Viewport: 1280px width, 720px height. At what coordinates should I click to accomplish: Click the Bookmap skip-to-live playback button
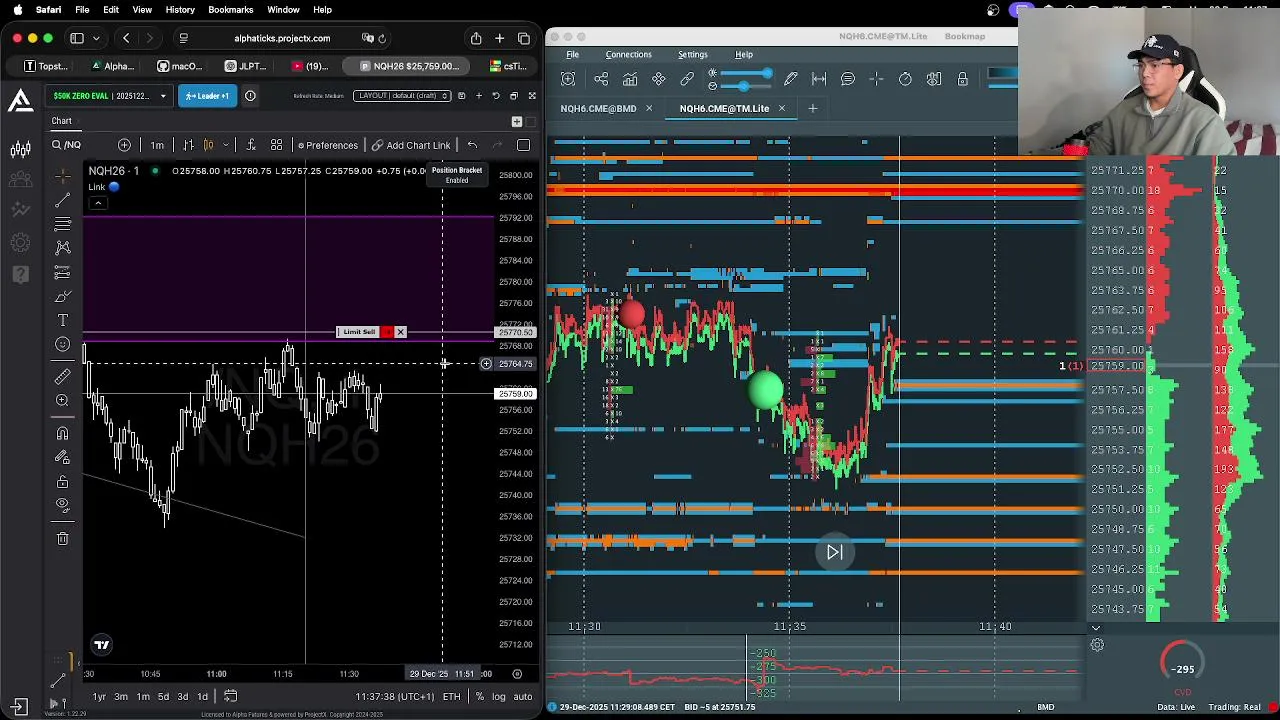point(835,552)
